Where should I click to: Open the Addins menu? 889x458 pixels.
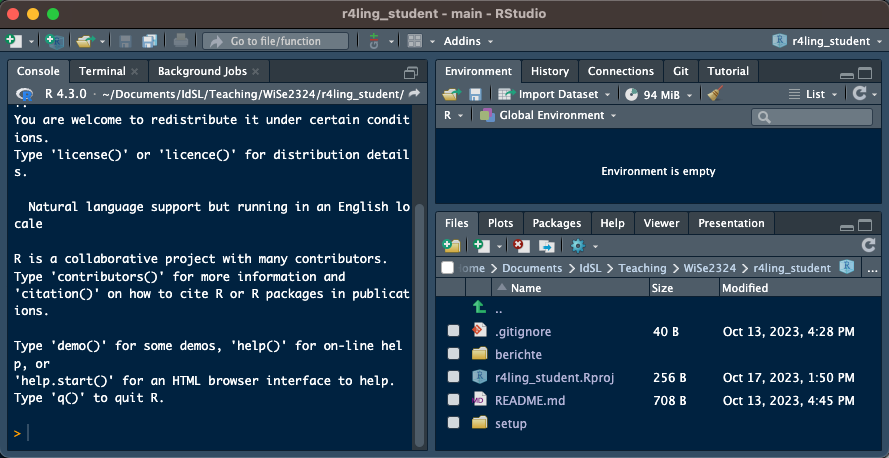[x=468, y=41]
